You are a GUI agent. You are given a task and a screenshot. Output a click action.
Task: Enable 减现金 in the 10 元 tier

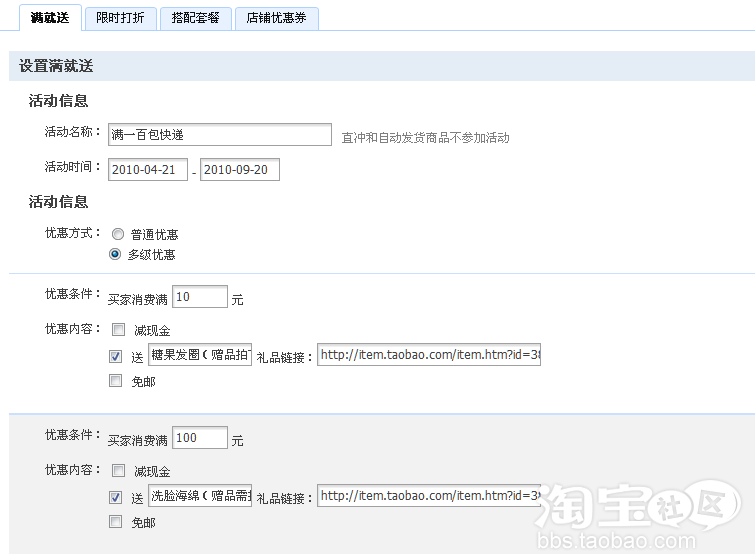pos(117,330)
